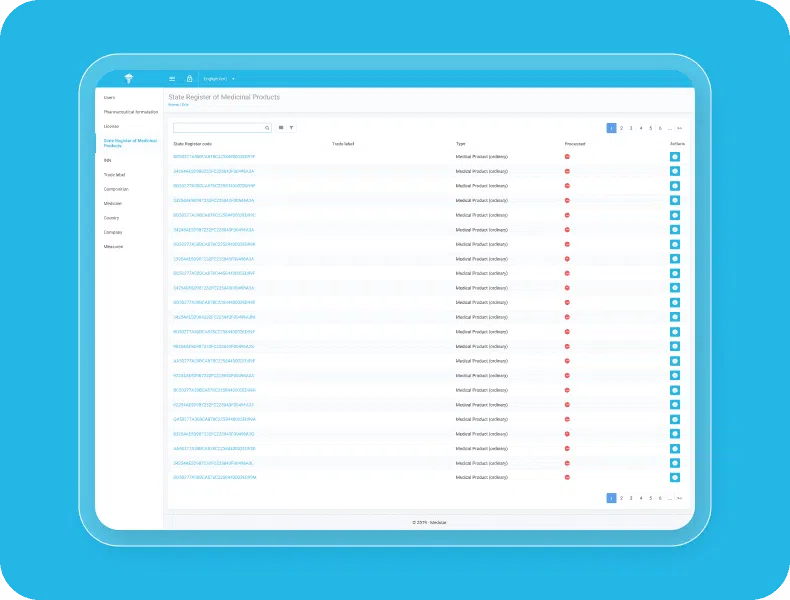The width and height of the screenshot is (790, 600).
Task: Open the INN sidebar item
Action: pos(107,160)
